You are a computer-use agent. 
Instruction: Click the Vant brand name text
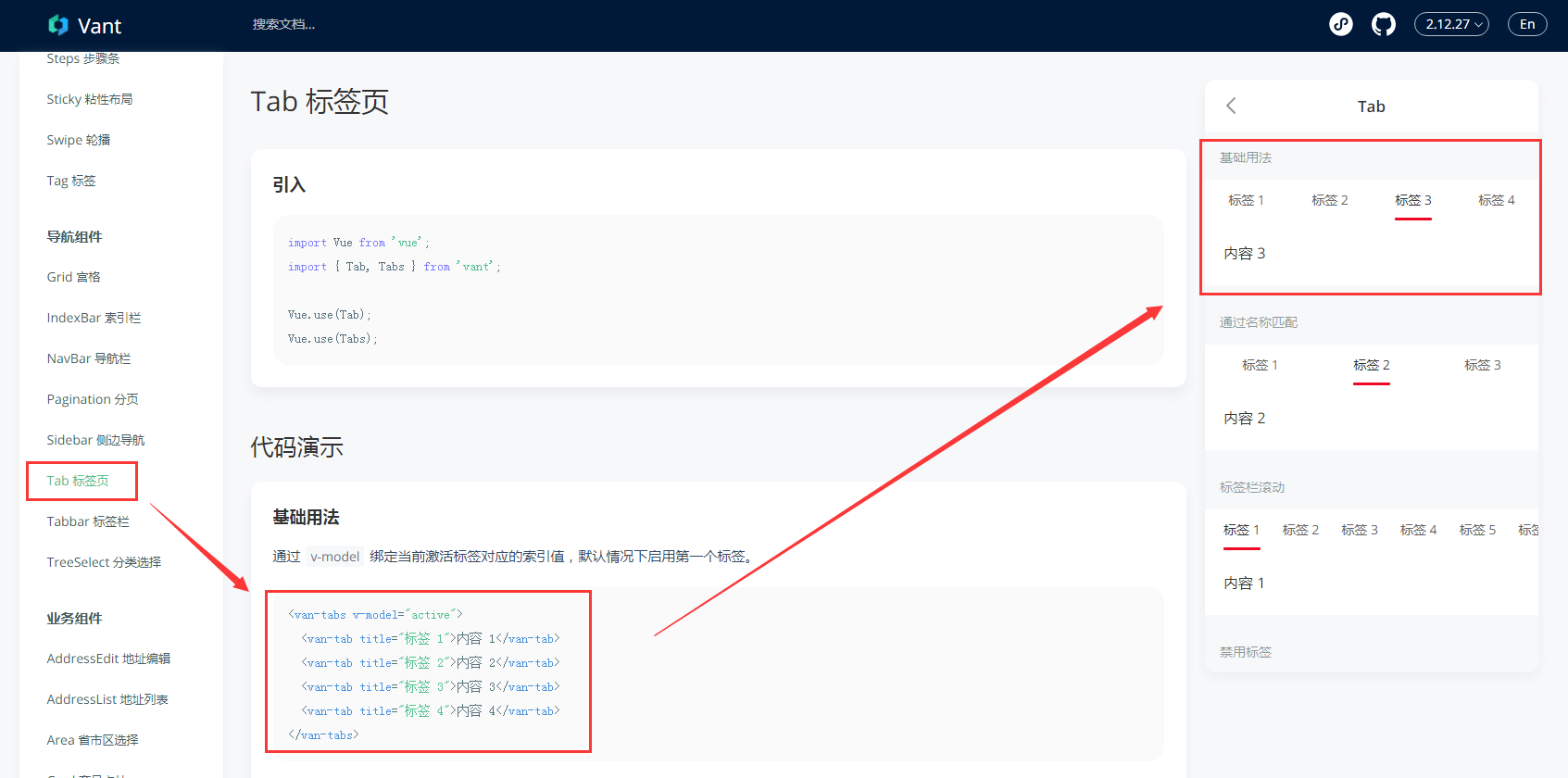pyautogui.click(x=99, y=26)
